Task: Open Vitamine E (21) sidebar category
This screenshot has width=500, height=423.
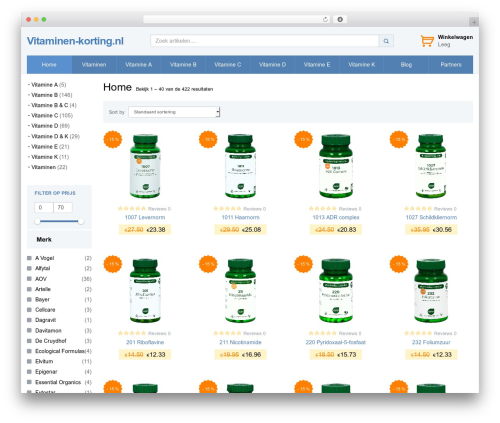Action: pos(49,147)
